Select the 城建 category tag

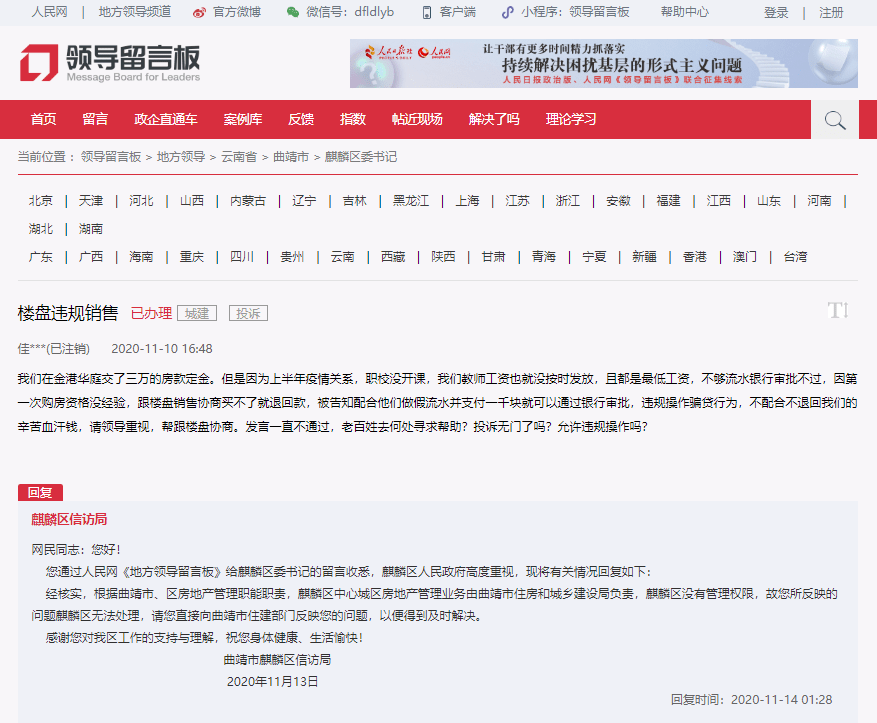196,313
